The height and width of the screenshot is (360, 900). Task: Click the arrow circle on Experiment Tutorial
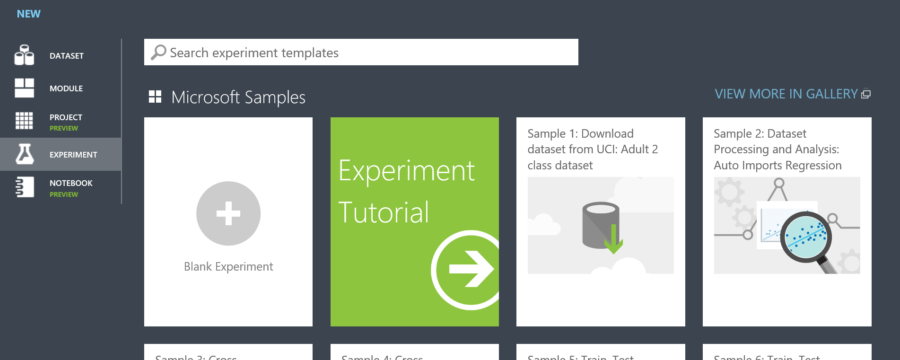pos(465,269)
